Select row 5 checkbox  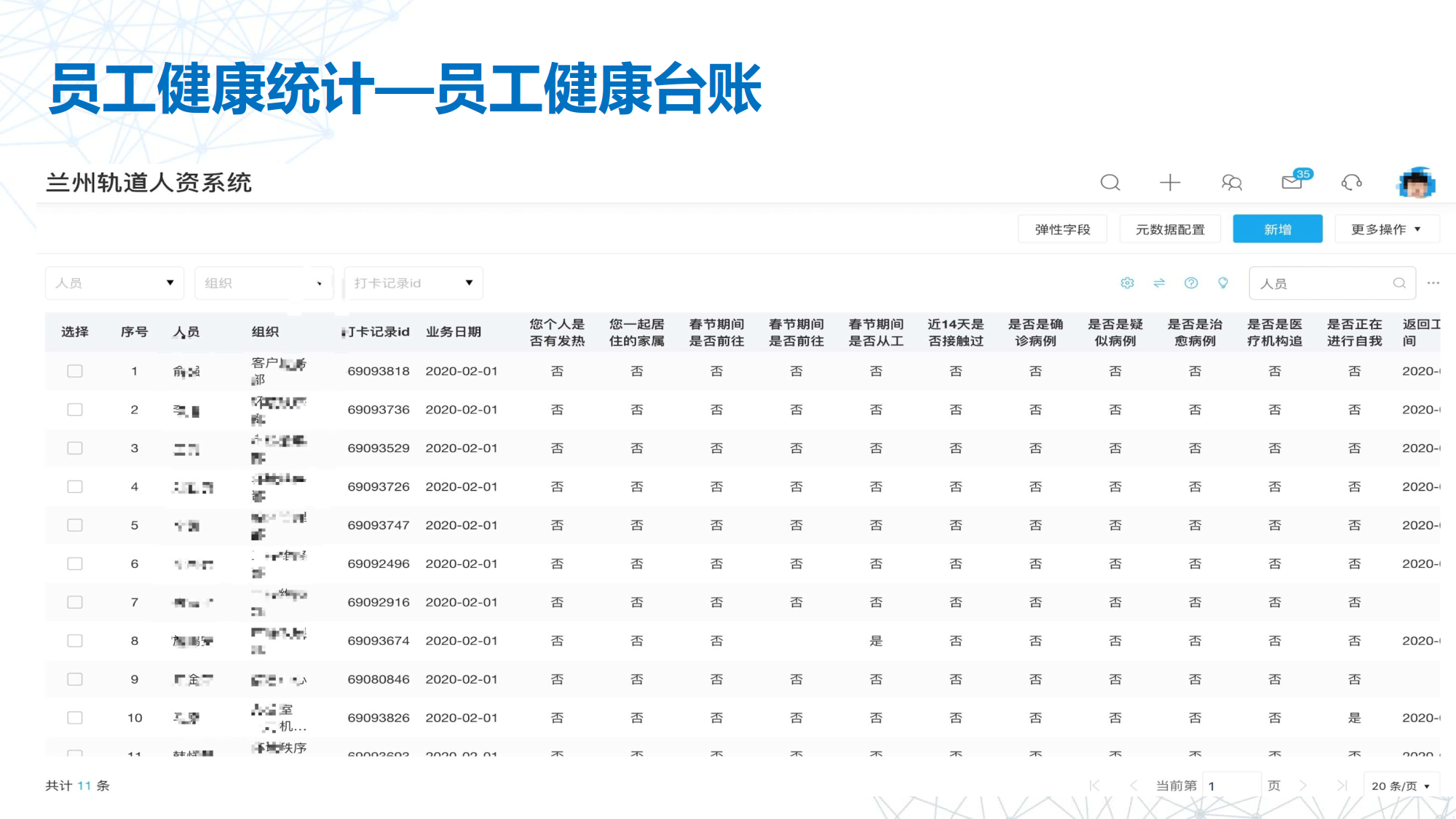click(75, 526)
